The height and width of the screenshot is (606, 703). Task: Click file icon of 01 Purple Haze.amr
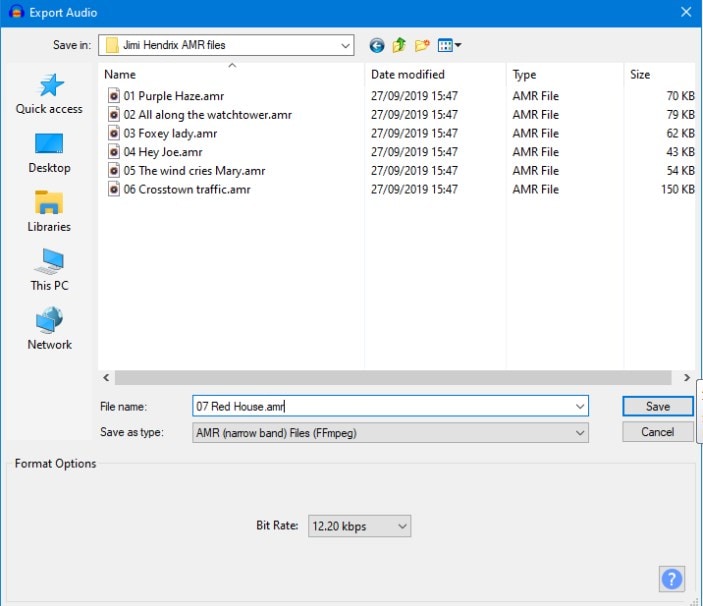pyautogui.click(x=114, y=95)
